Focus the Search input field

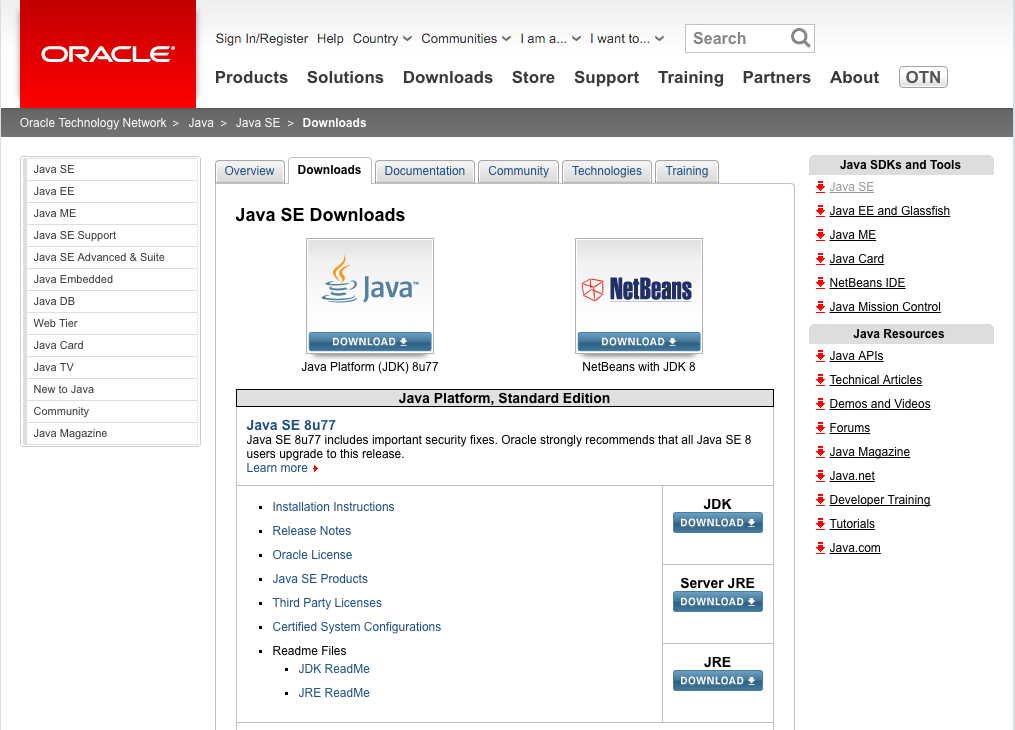738,38
